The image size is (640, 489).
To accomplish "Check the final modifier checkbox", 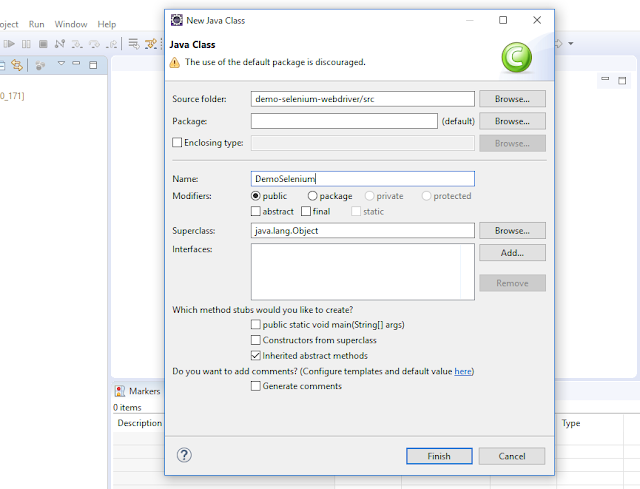I will [x=306, y=211].
